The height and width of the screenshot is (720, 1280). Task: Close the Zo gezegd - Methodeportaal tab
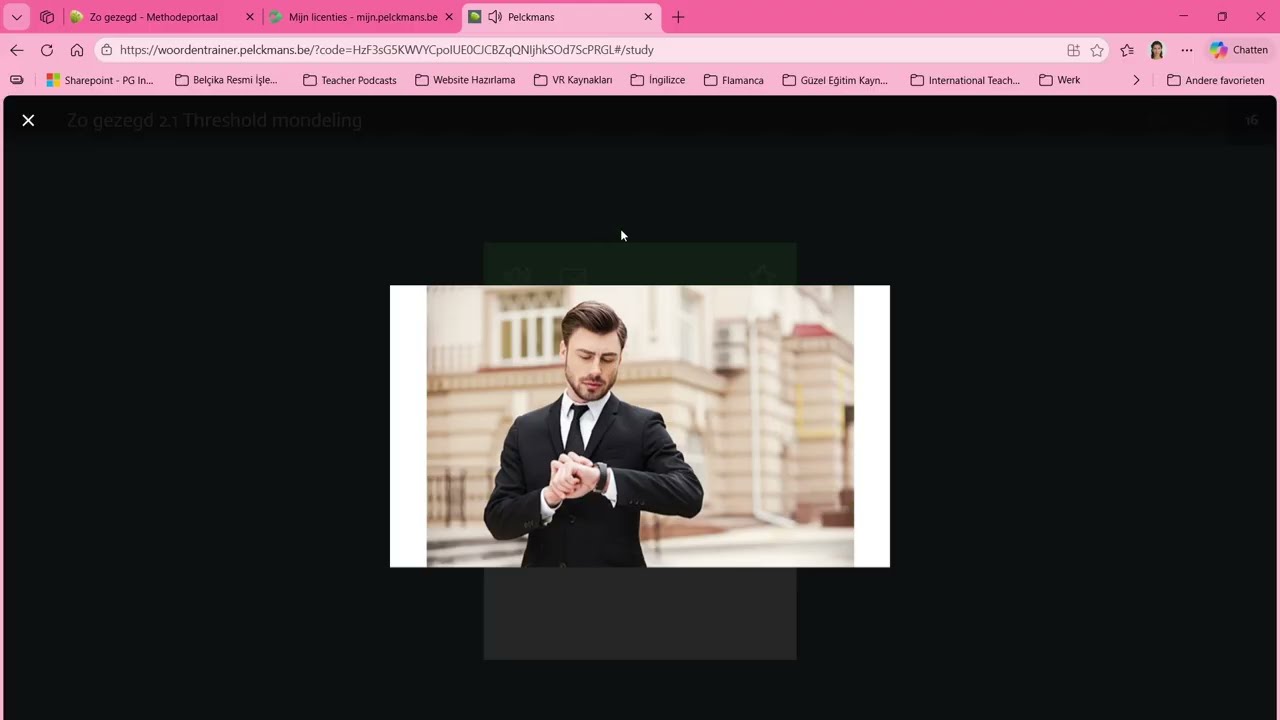point(250,17)
